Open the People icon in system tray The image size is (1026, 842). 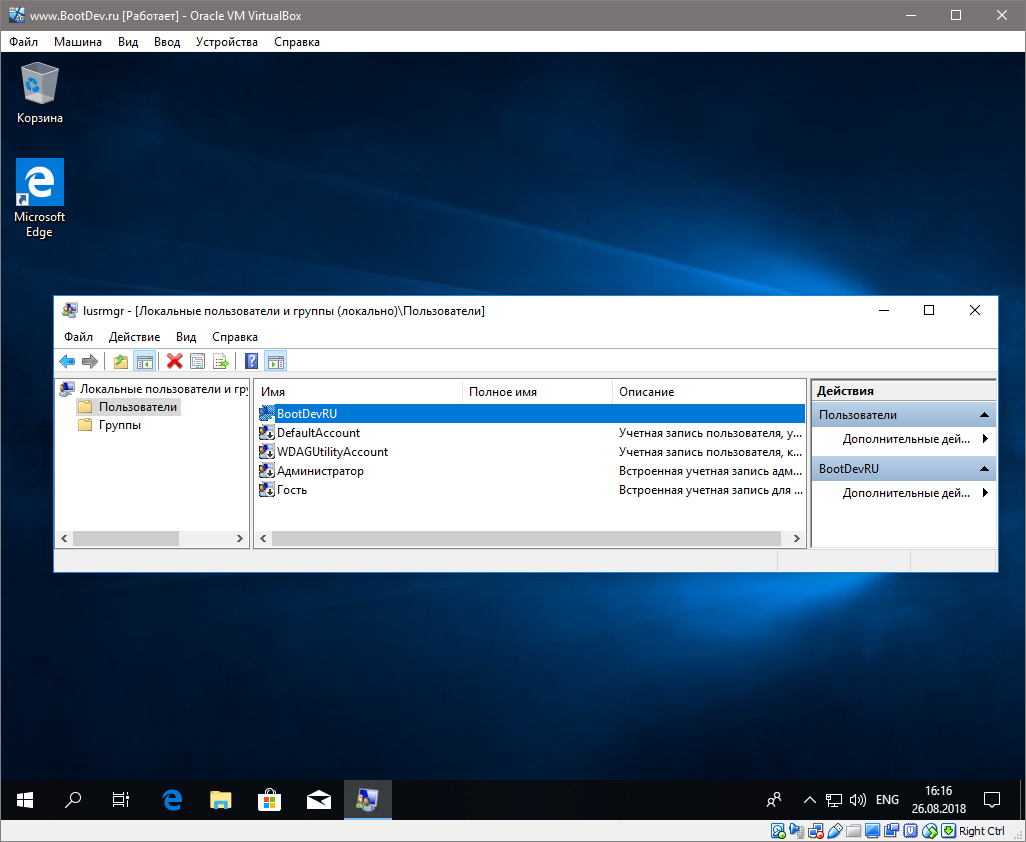click(x=774, y=799)
